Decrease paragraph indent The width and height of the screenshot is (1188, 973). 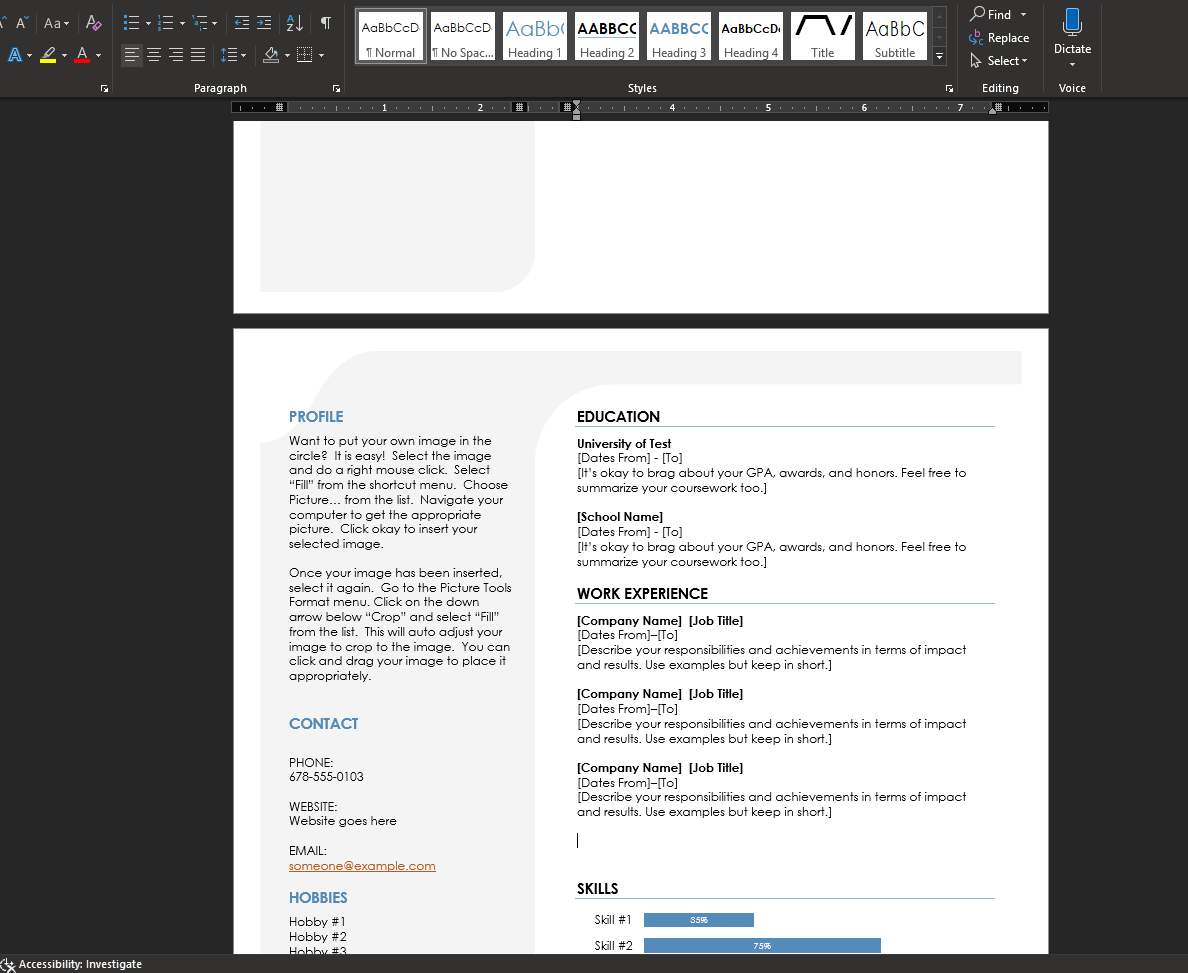[242, 23]
